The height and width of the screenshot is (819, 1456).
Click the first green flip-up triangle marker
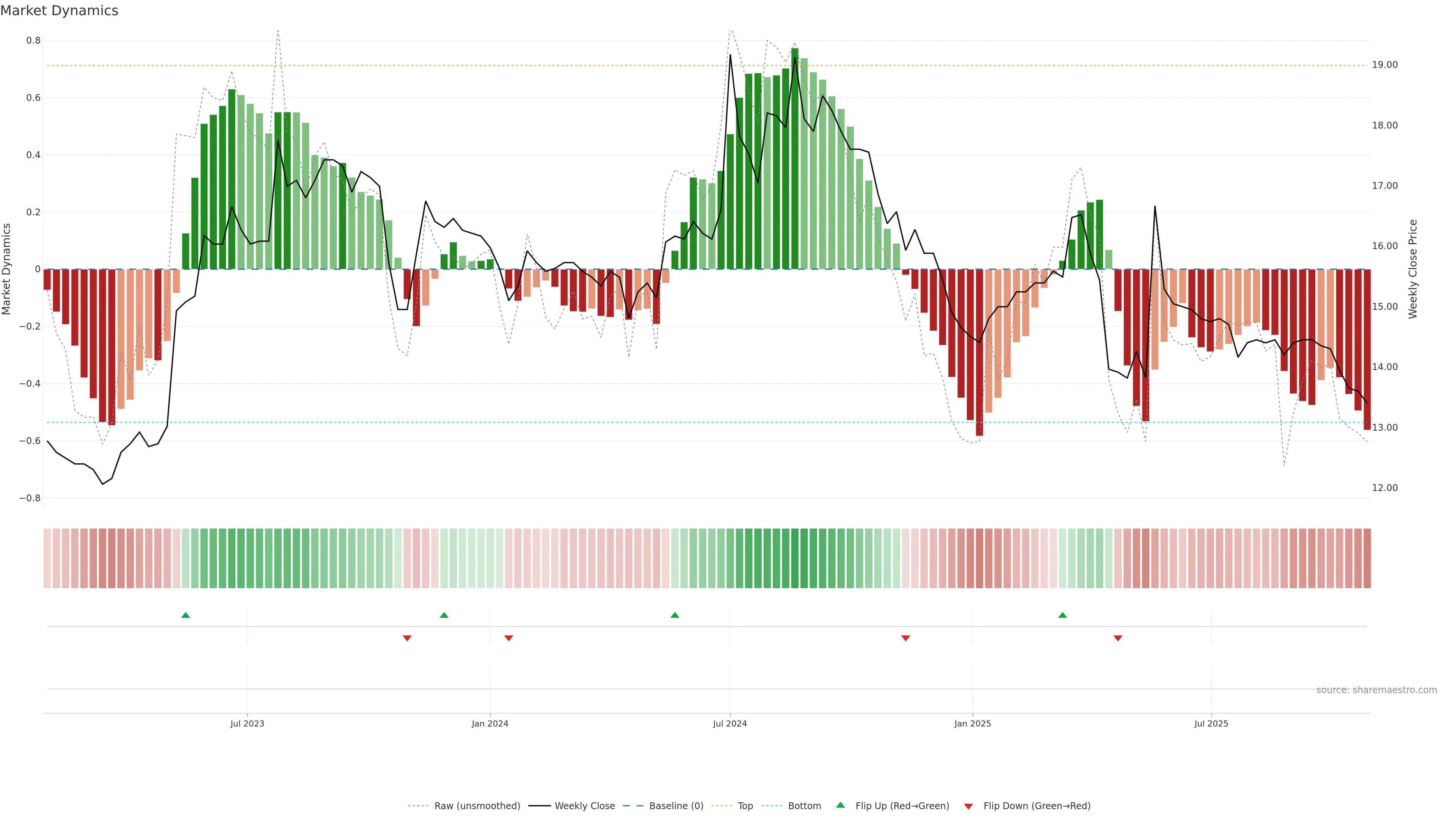[185, 615]
